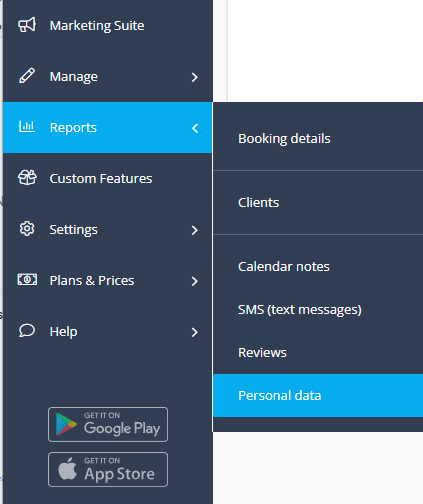This screenshot has height=504, width=423.
Task: Click the Custom Features gift box icon
Action: point(27,178)
